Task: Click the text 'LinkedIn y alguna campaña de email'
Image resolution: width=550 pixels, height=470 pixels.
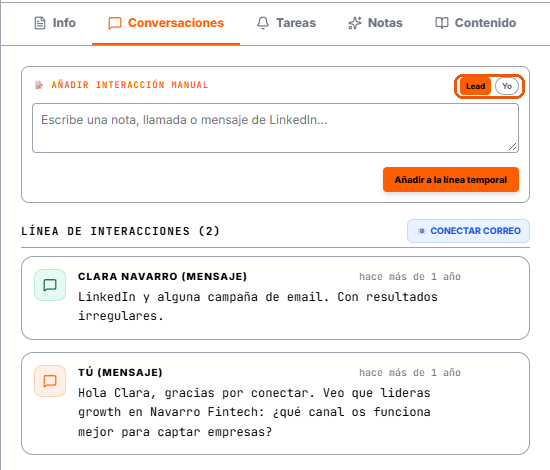Action: click(203, 297)
